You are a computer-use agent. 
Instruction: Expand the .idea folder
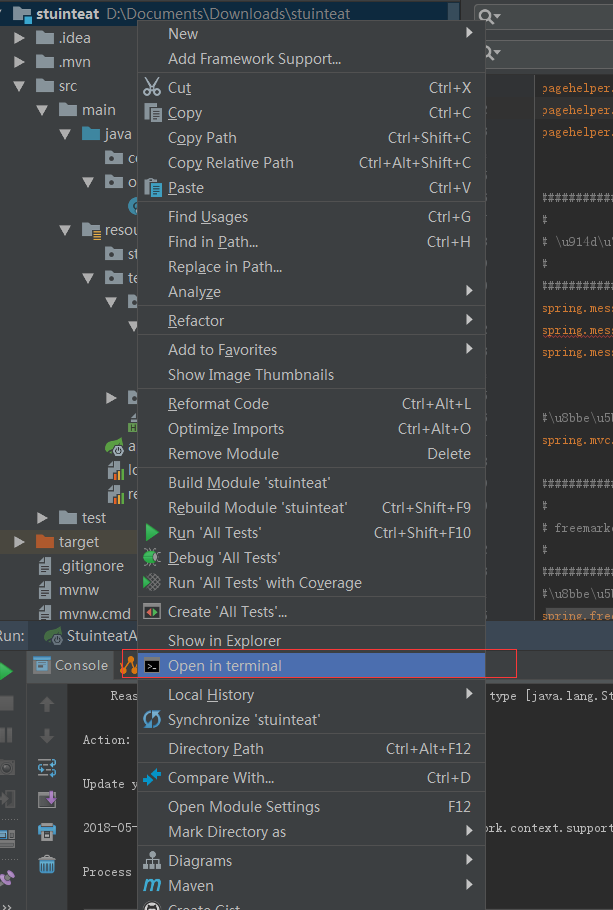(19, 38)
